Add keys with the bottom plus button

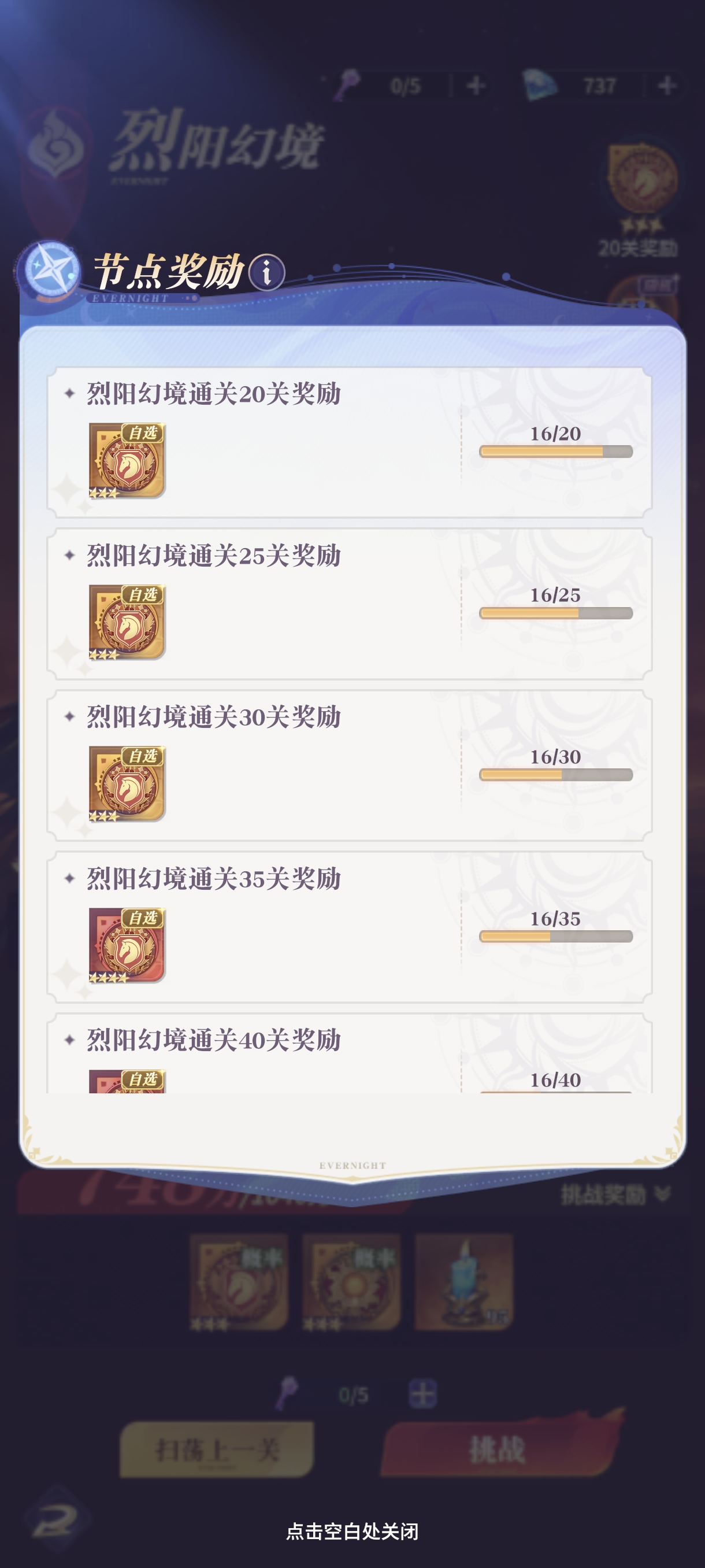click(423, 1394)
